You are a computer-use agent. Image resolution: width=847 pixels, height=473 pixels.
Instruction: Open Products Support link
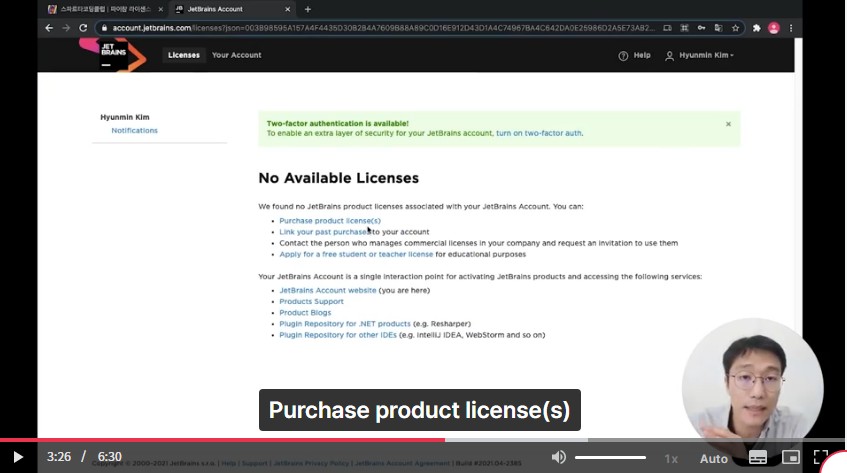pyautogui.click(x=311, y=302)
